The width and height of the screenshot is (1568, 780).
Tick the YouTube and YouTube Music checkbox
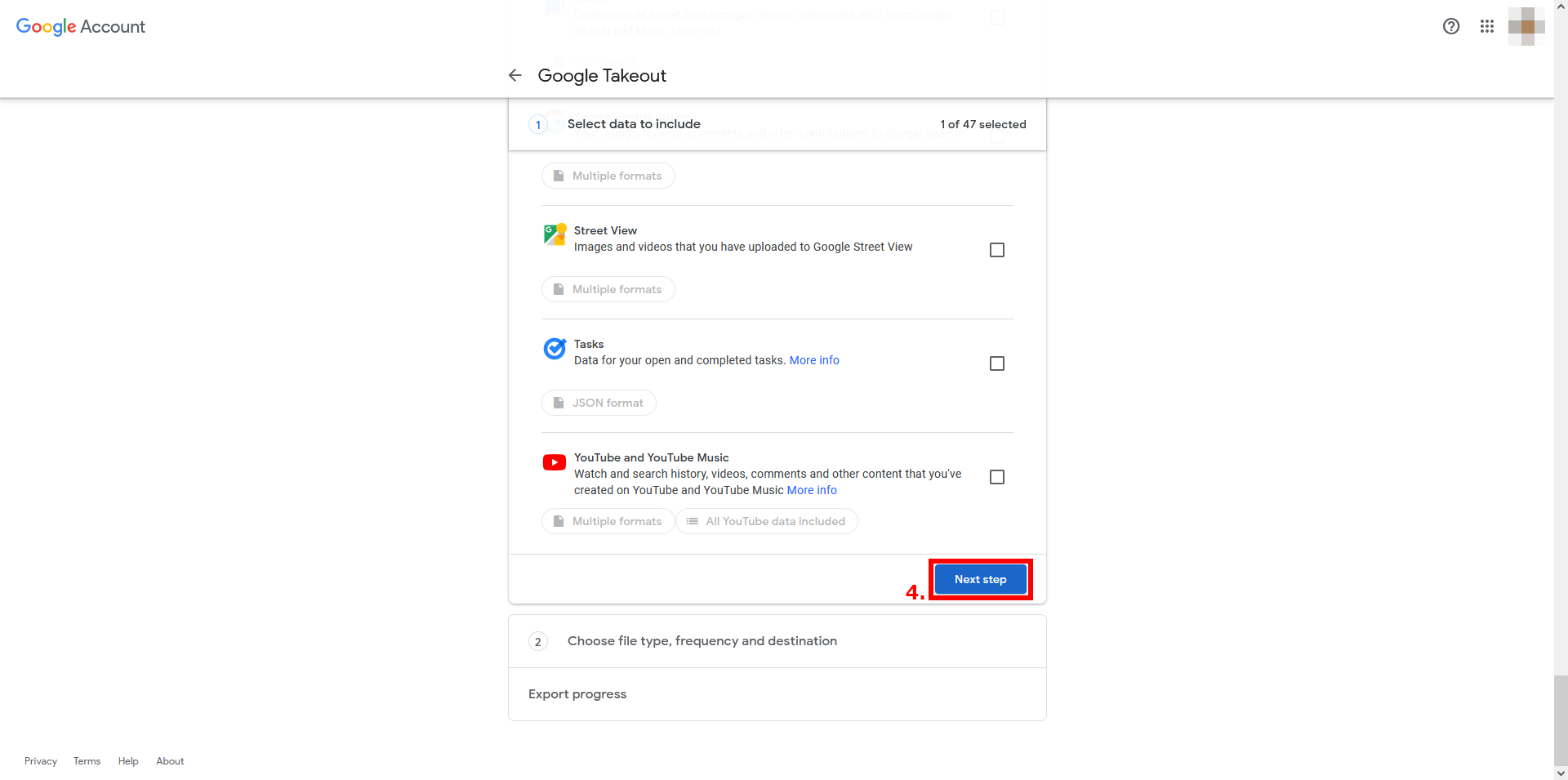(x=997, y=477)
